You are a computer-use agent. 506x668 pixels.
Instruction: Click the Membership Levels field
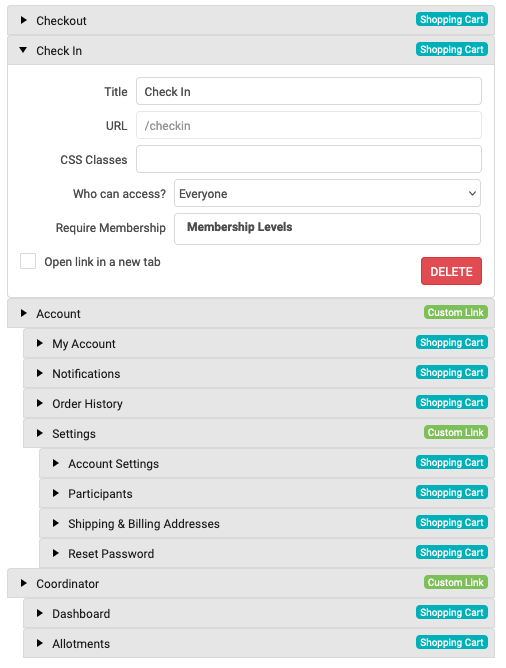coord(327,229)
